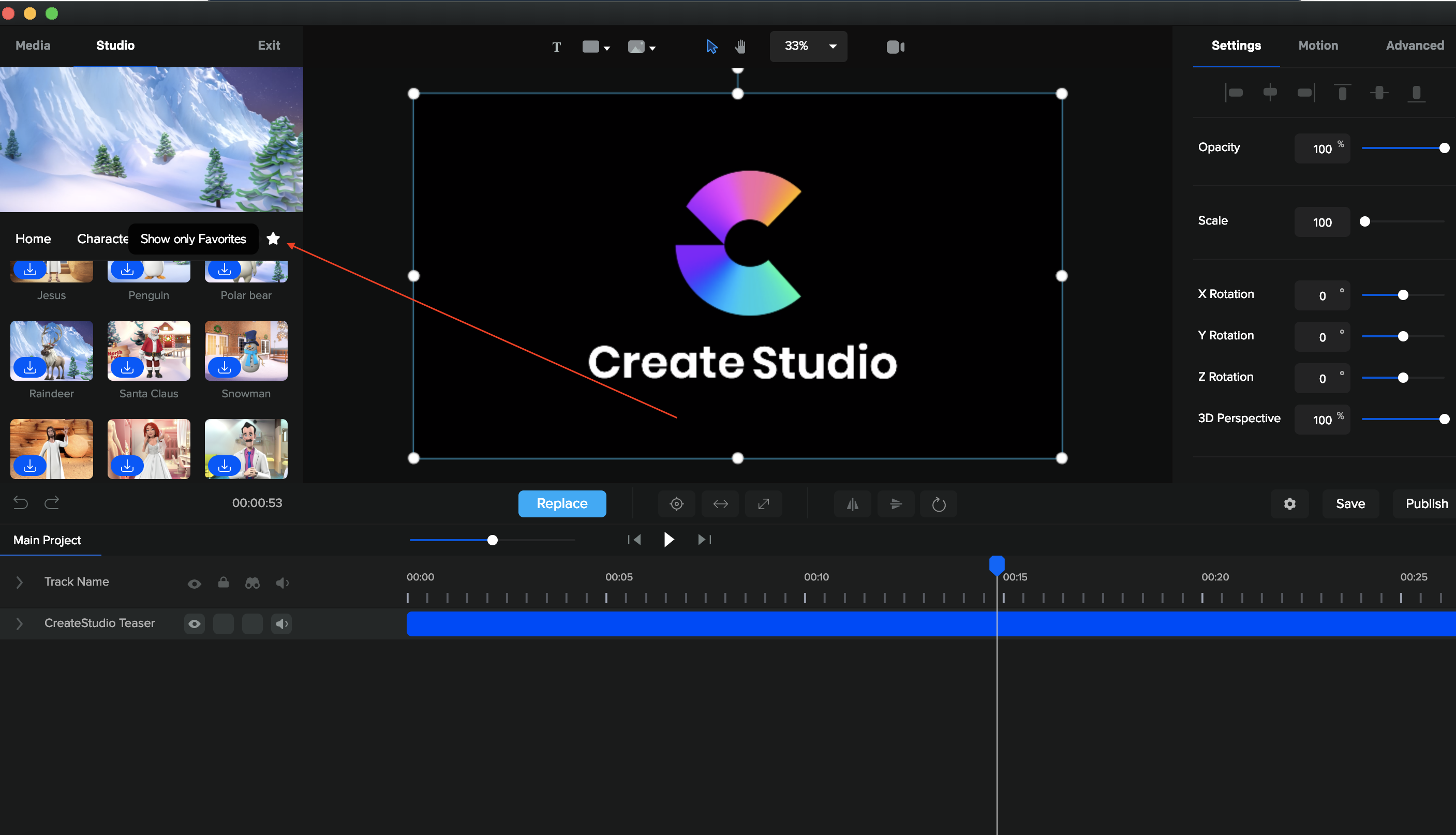Open the Motion tab
The height and width of the screenshot is (835, 1456).
pyautogui.click(x=1318, y=46)
